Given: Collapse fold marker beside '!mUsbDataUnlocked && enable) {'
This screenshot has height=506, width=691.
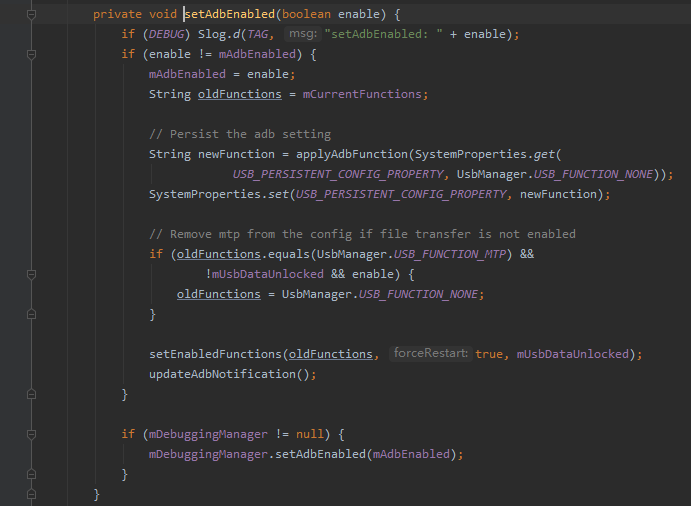Looking at the screenshot, I should tap(31, 275).
